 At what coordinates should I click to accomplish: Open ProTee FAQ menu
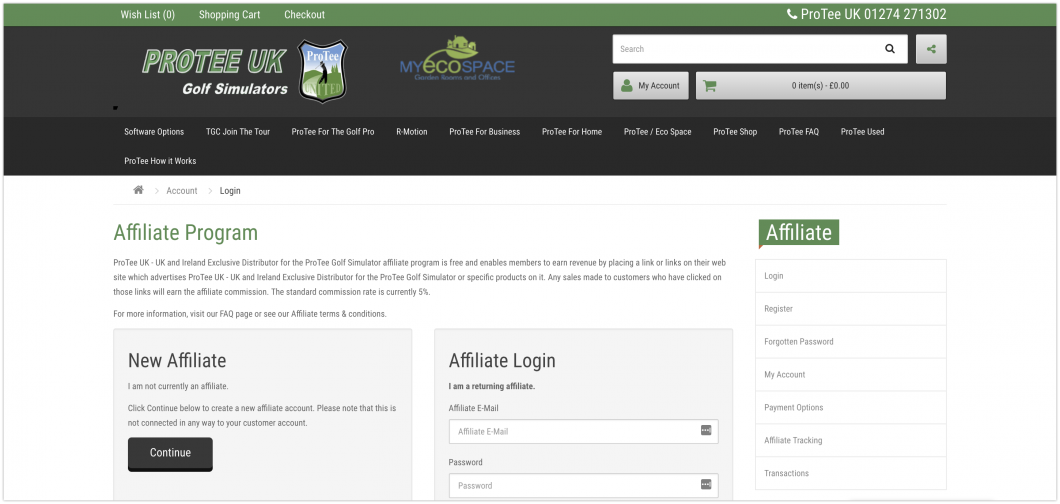pos(798,132)
